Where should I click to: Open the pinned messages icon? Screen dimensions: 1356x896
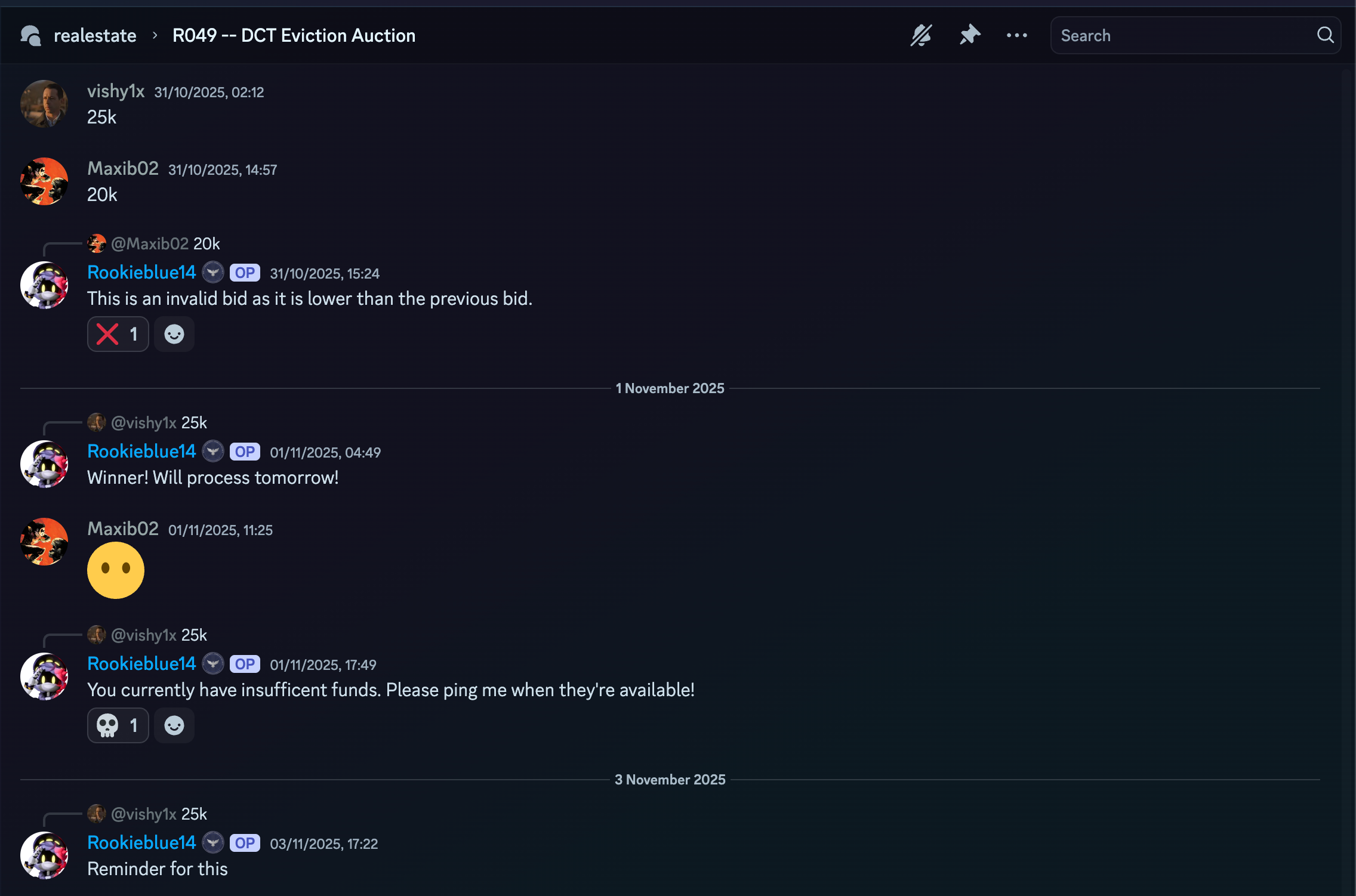969,35
